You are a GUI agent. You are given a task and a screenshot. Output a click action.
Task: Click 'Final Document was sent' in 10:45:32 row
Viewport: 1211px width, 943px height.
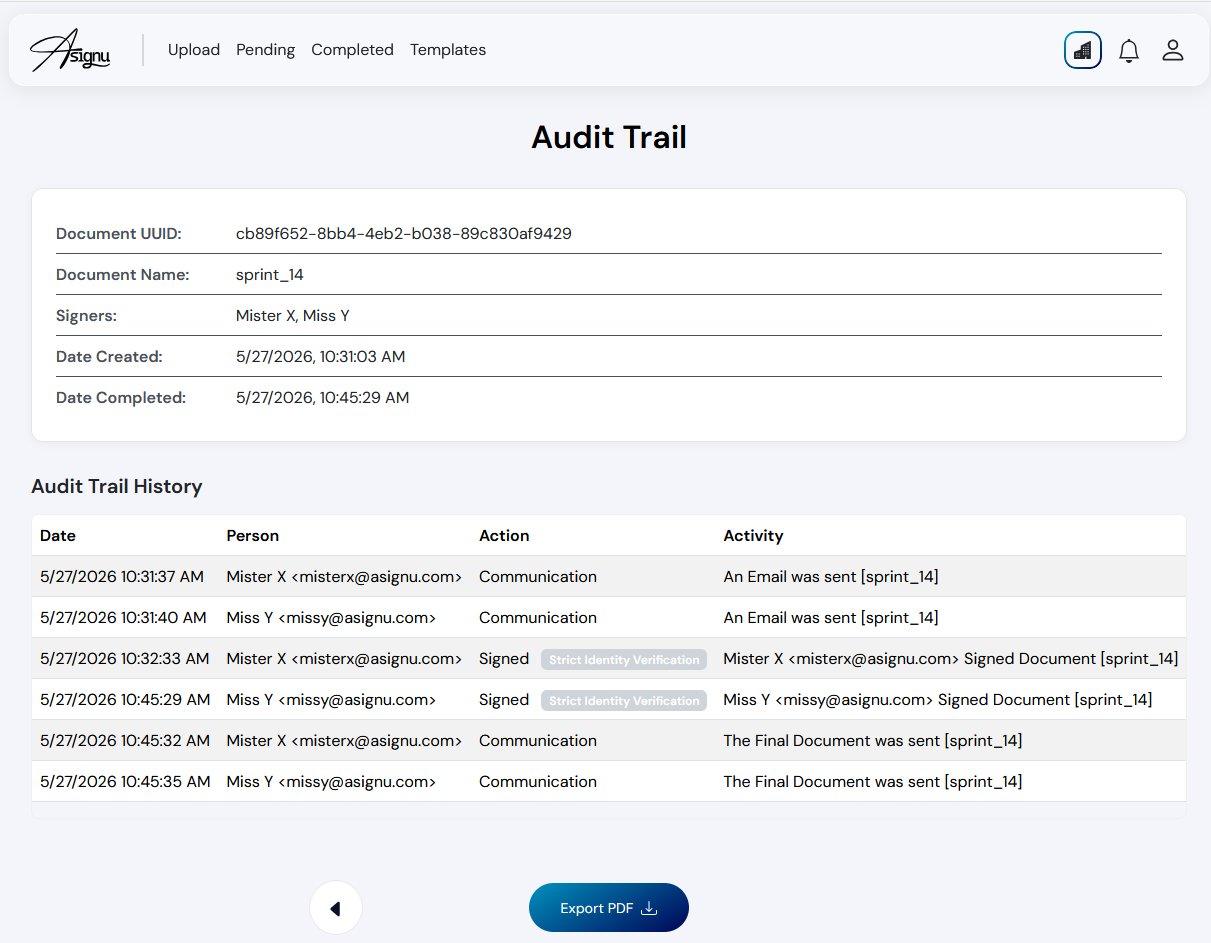873,740
